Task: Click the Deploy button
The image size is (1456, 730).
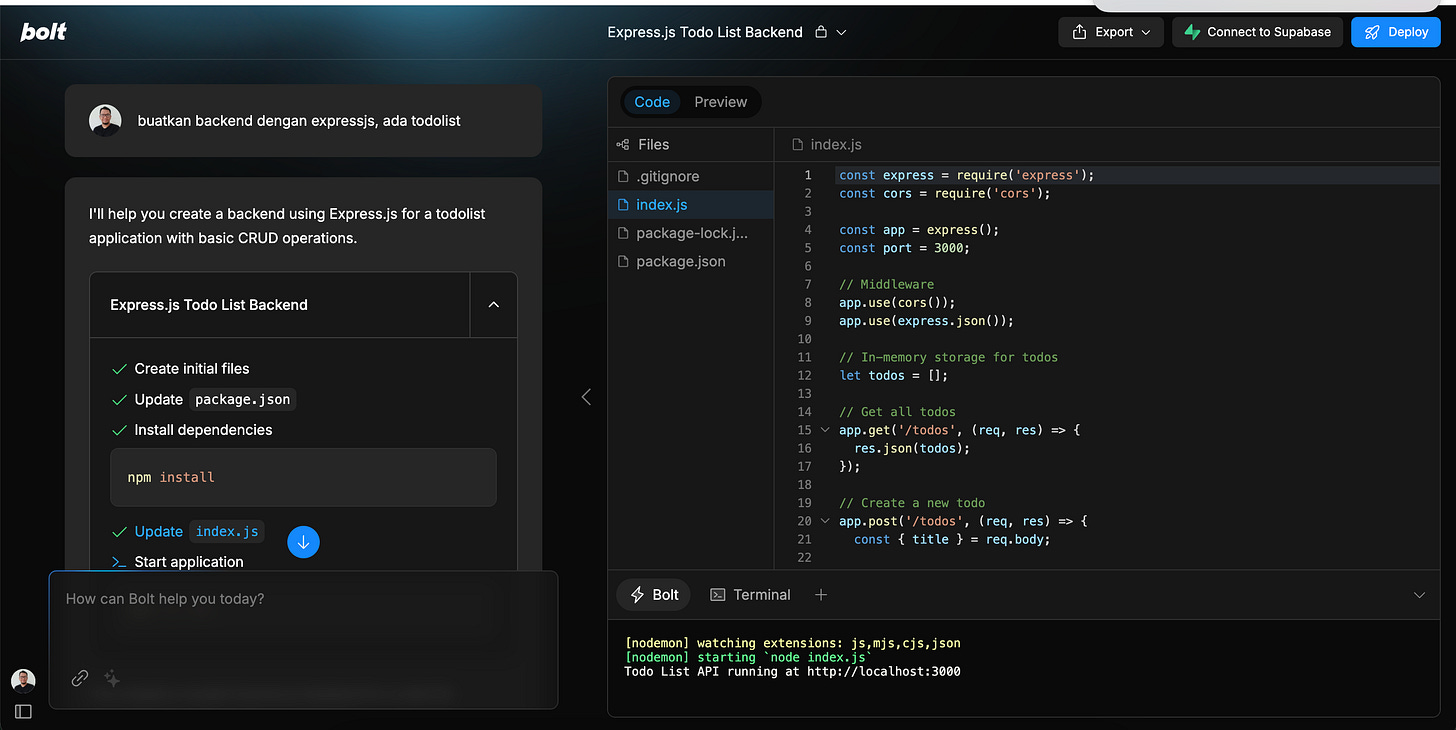Action: point(1396,32)
